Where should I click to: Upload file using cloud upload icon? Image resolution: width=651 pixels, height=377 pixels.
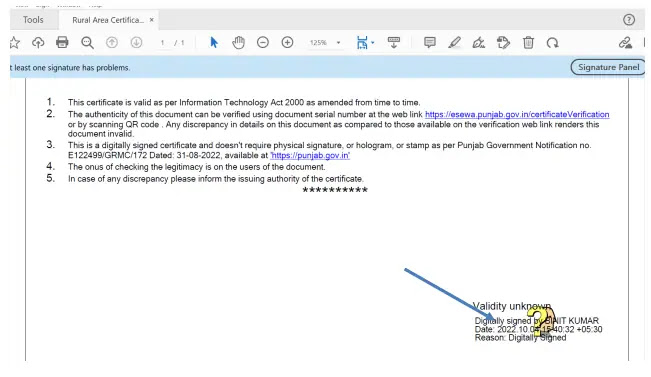pos(38,42)
